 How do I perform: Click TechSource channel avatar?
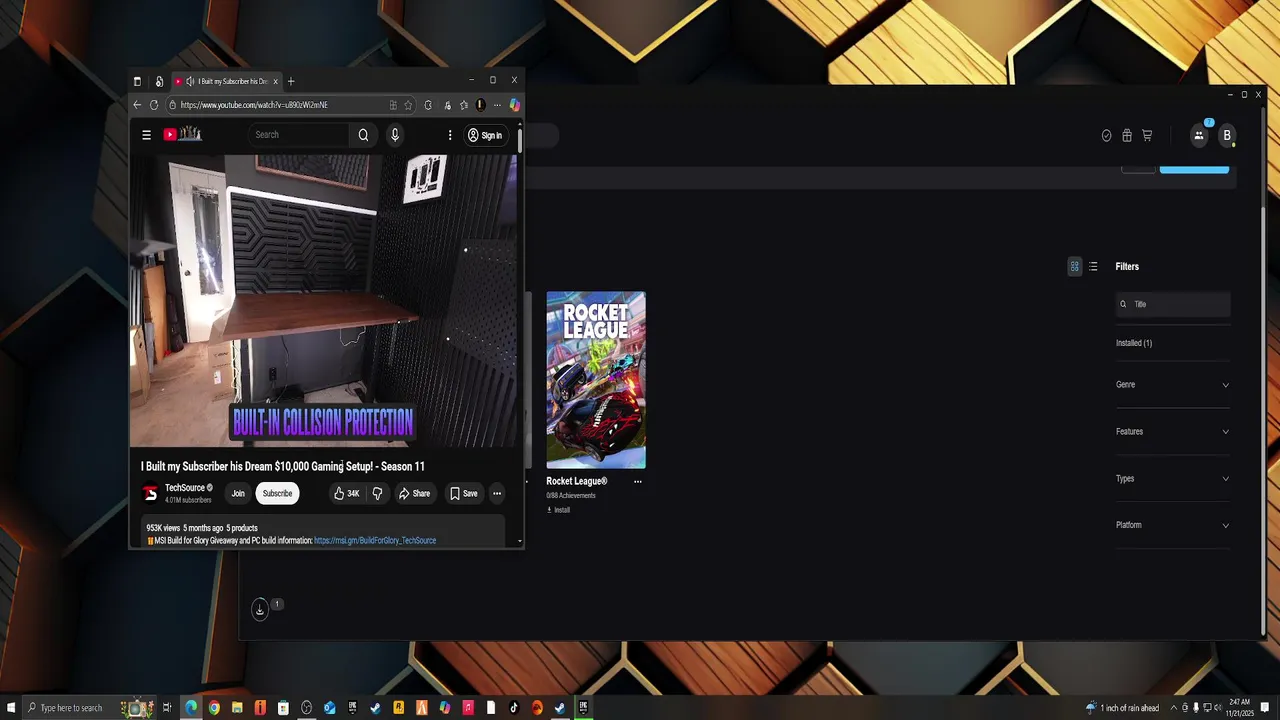pyautogui.click(x=150, y=493)
